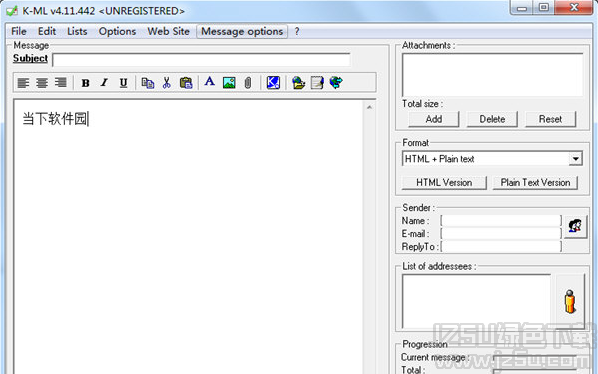Open the Web Site menu

pyautogui.click(x=169, y=31)
